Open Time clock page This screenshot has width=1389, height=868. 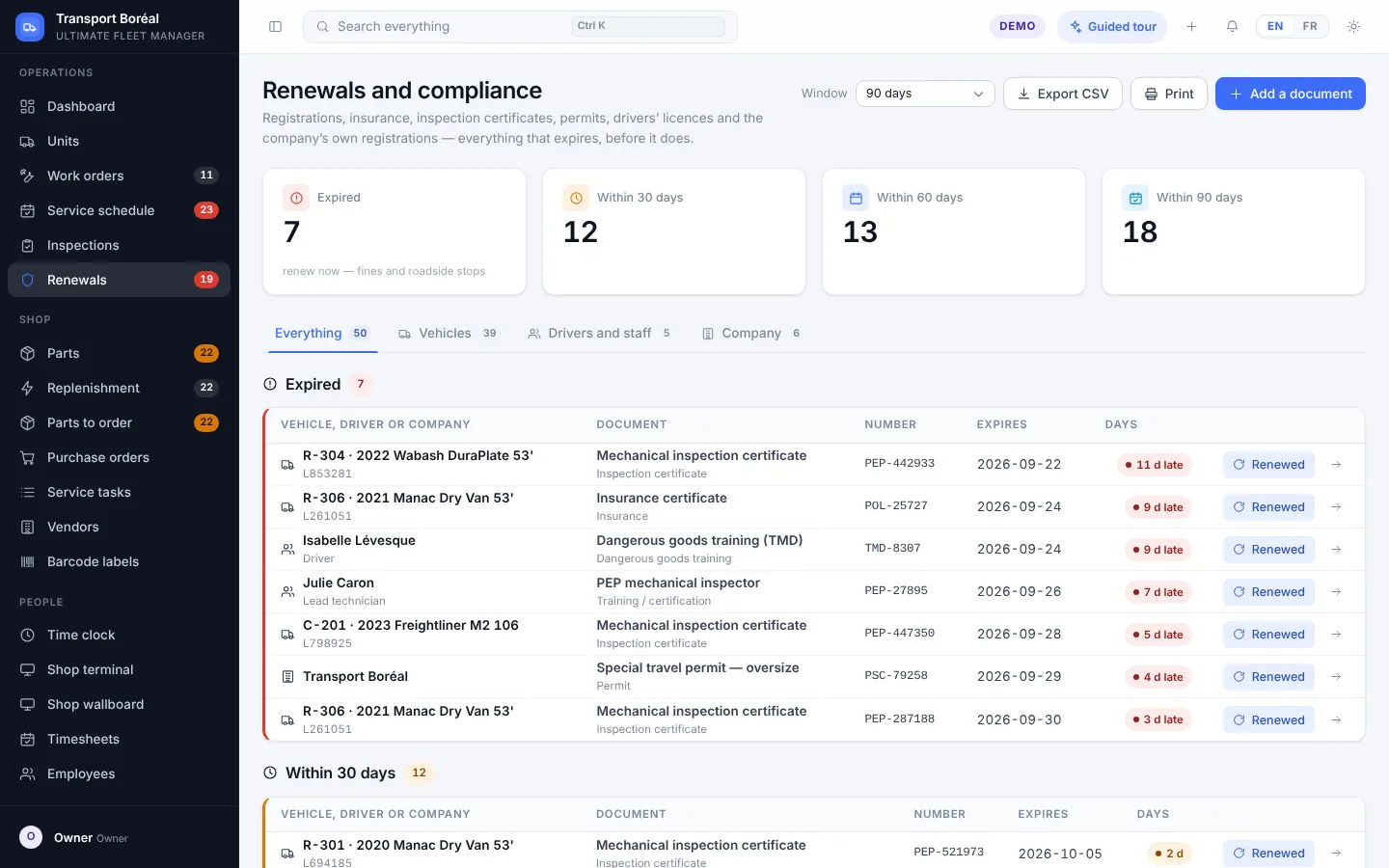point(120,635)
